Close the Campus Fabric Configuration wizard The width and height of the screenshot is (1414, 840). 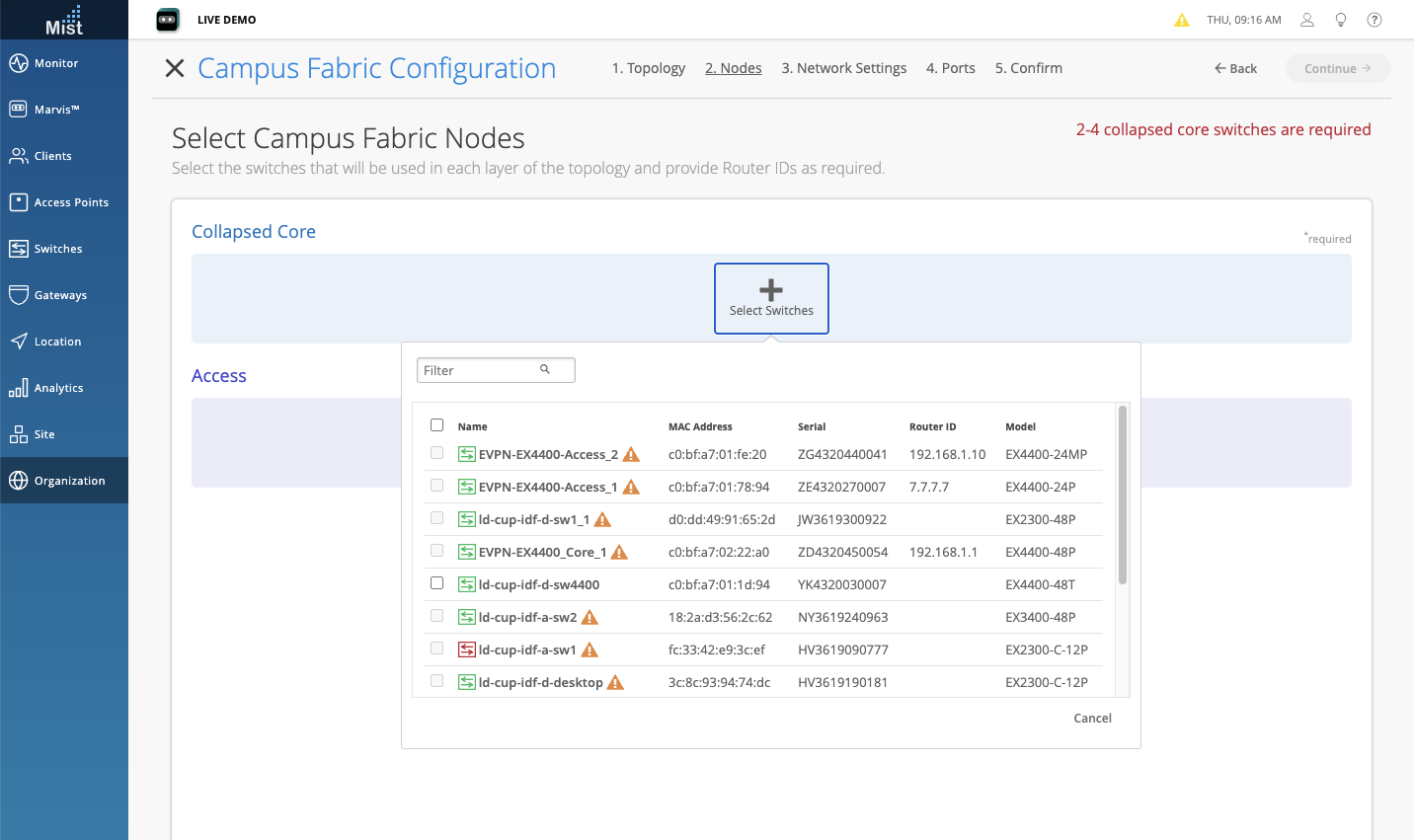[x=175, y=68]
